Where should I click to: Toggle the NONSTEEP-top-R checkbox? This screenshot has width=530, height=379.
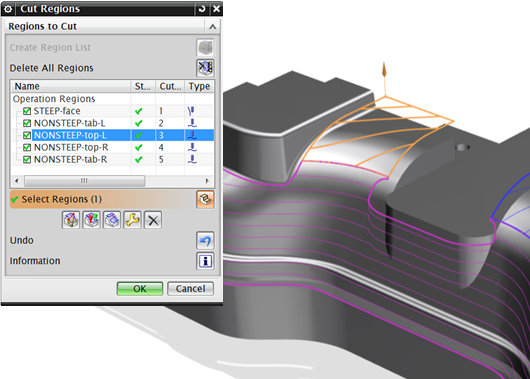27,147
